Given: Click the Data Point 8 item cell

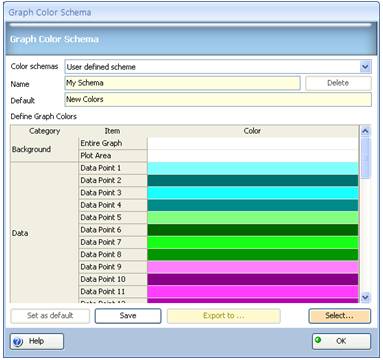Looking at the screenshot, I should 113,254.
